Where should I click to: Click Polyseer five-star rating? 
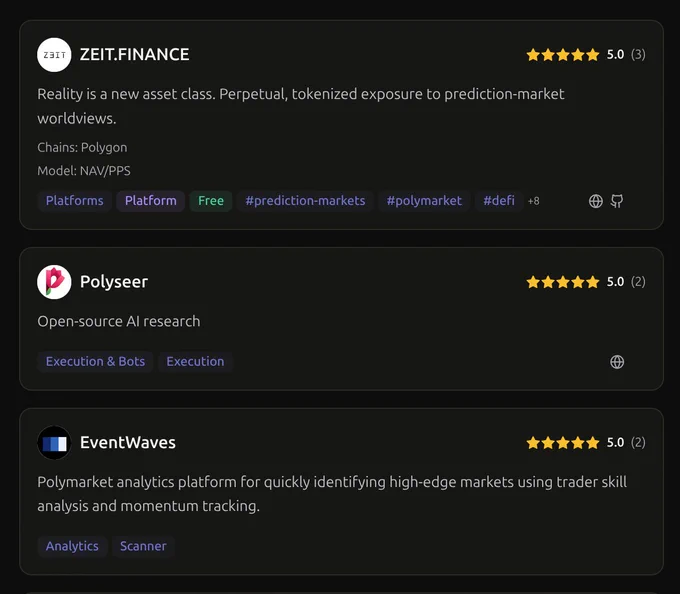click(562, 282)
